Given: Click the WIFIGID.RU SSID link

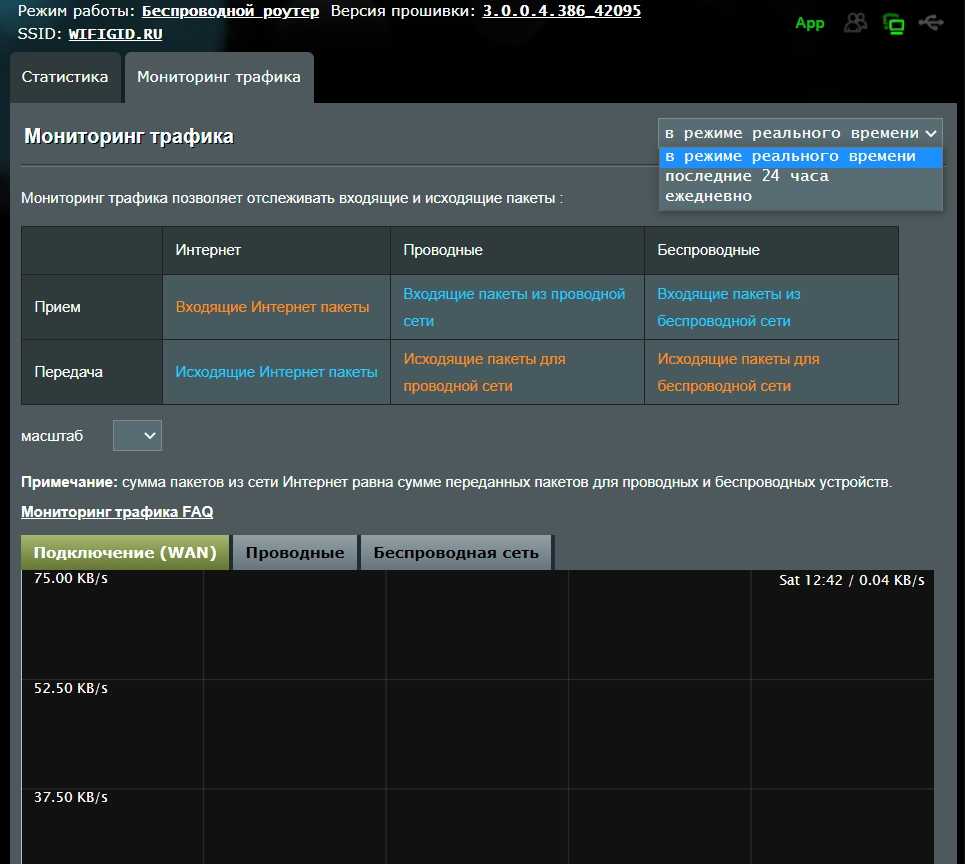Looking at the screenshot, I should tap(116, 33).
